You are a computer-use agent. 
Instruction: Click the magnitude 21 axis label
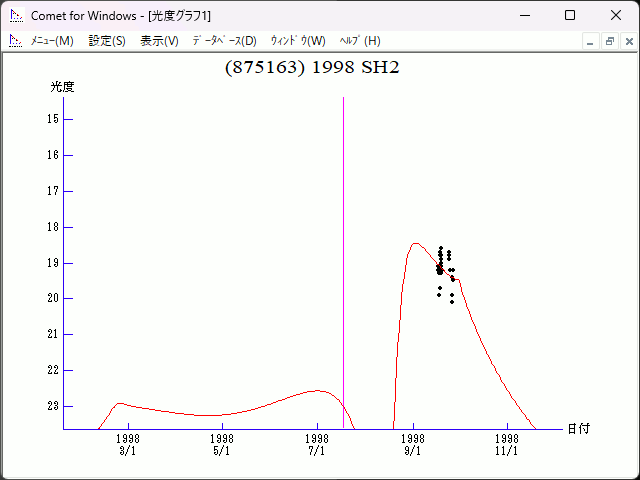click(53, 334)
